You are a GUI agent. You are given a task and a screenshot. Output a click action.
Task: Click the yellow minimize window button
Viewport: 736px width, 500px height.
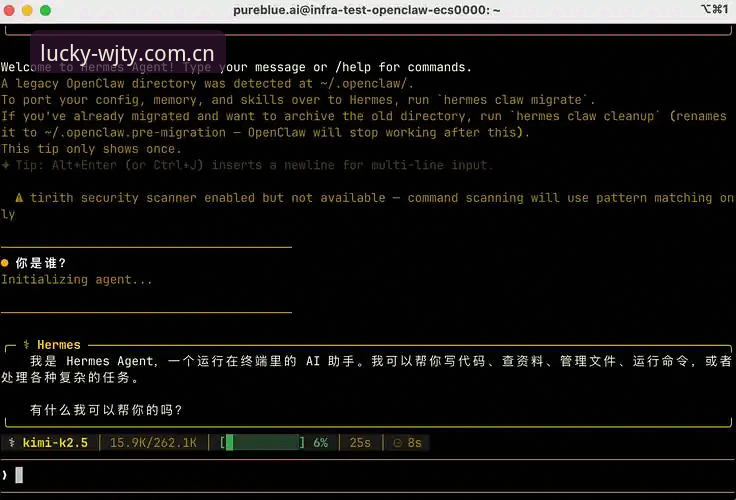coord(27,10)
